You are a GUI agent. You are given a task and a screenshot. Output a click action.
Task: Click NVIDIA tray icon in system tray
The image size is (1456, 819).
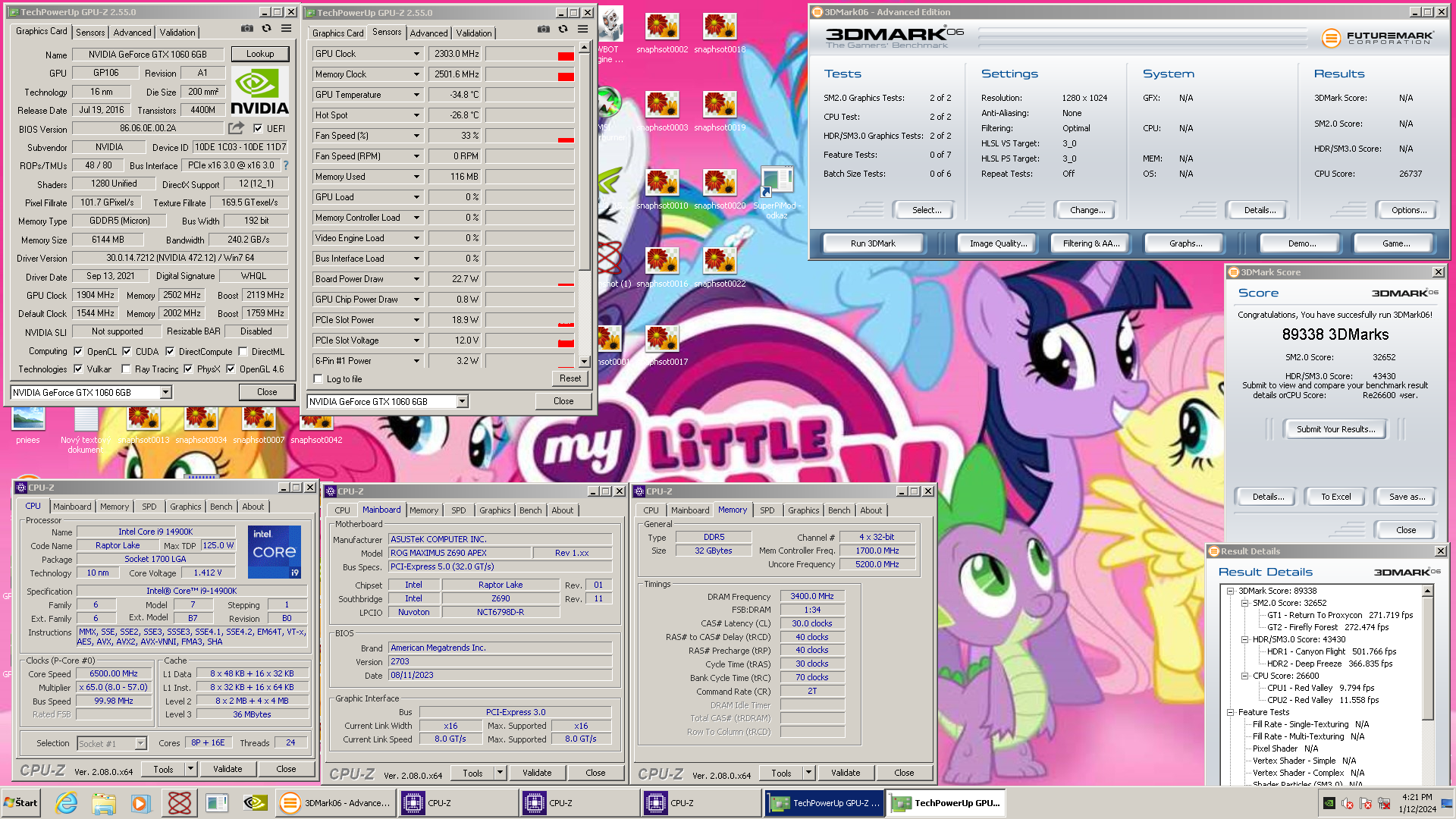1329,803
